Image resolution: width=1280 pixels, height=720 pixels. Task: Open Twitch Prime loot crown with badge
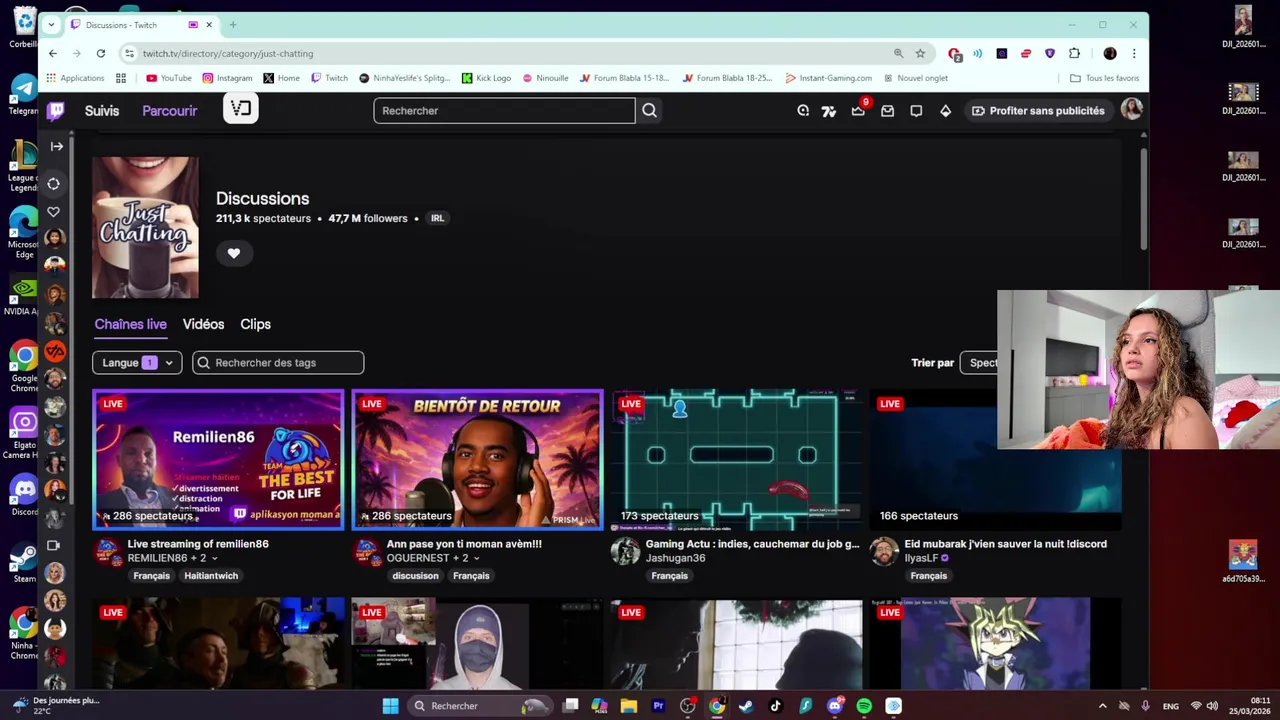(x=859, y=110)
